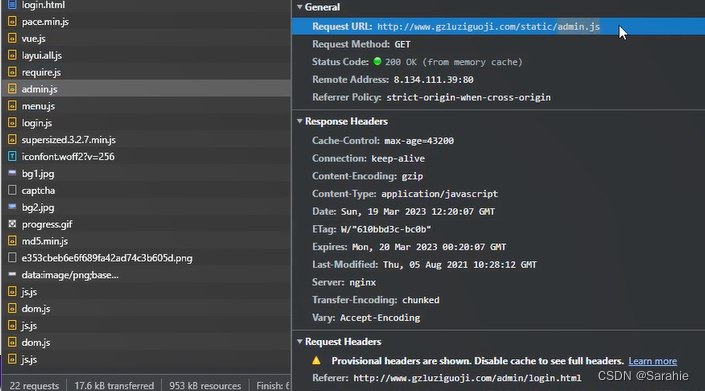Viewport: 705px width, 391px height.
Task: Click the Content-Type application/javascript value
Action: coord(439,194)
